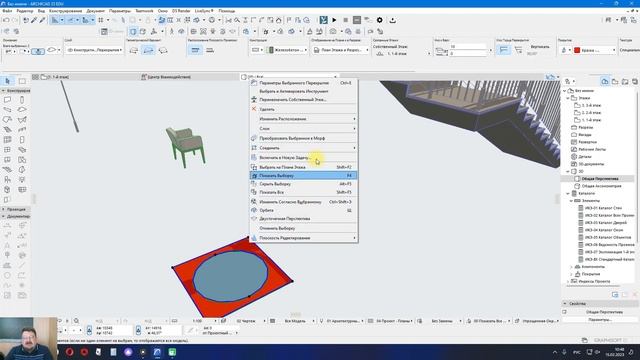Screen dimensions: 640x360
Task: Select the rectangular geometry method icon
Action: click(x=148, y=50)
